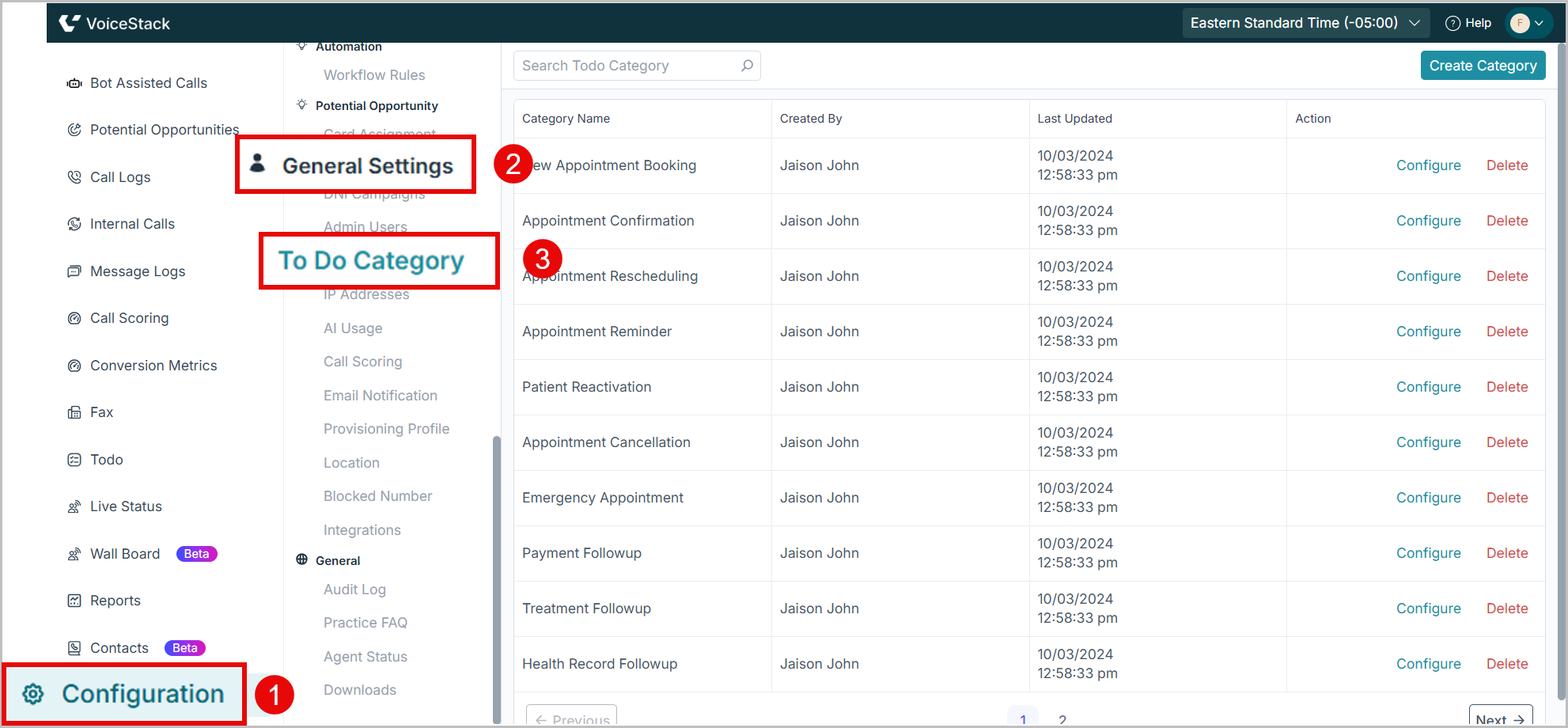Open AI Usage settings
Screen dimensions: 1568x728
click(353, 328)
